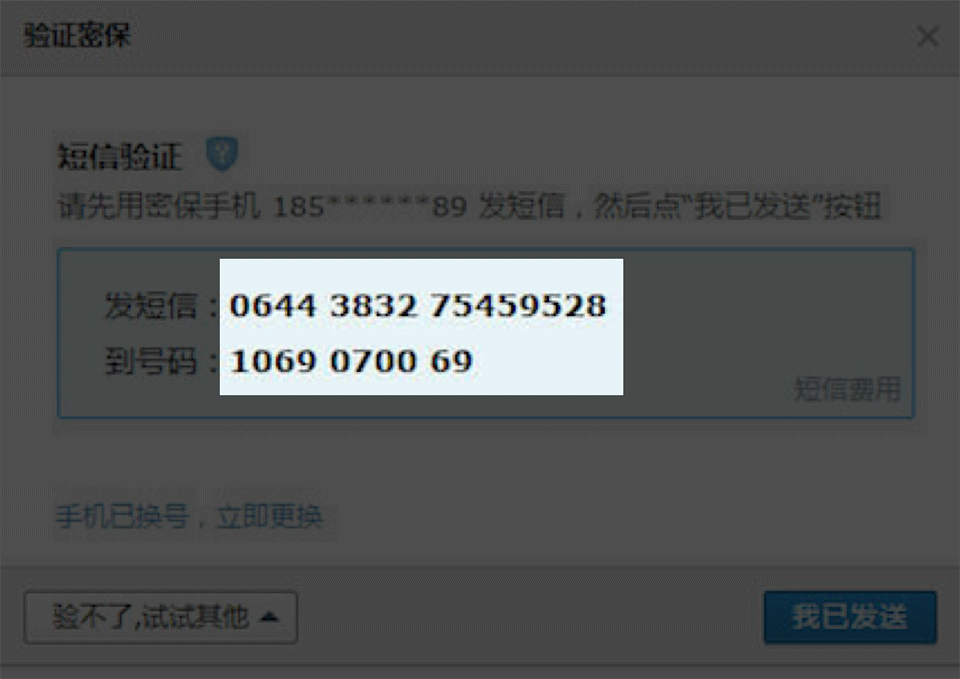Select the destination number 1069 0700 69
The width and height of the screenshot is (960, 679).
[351, 361]
